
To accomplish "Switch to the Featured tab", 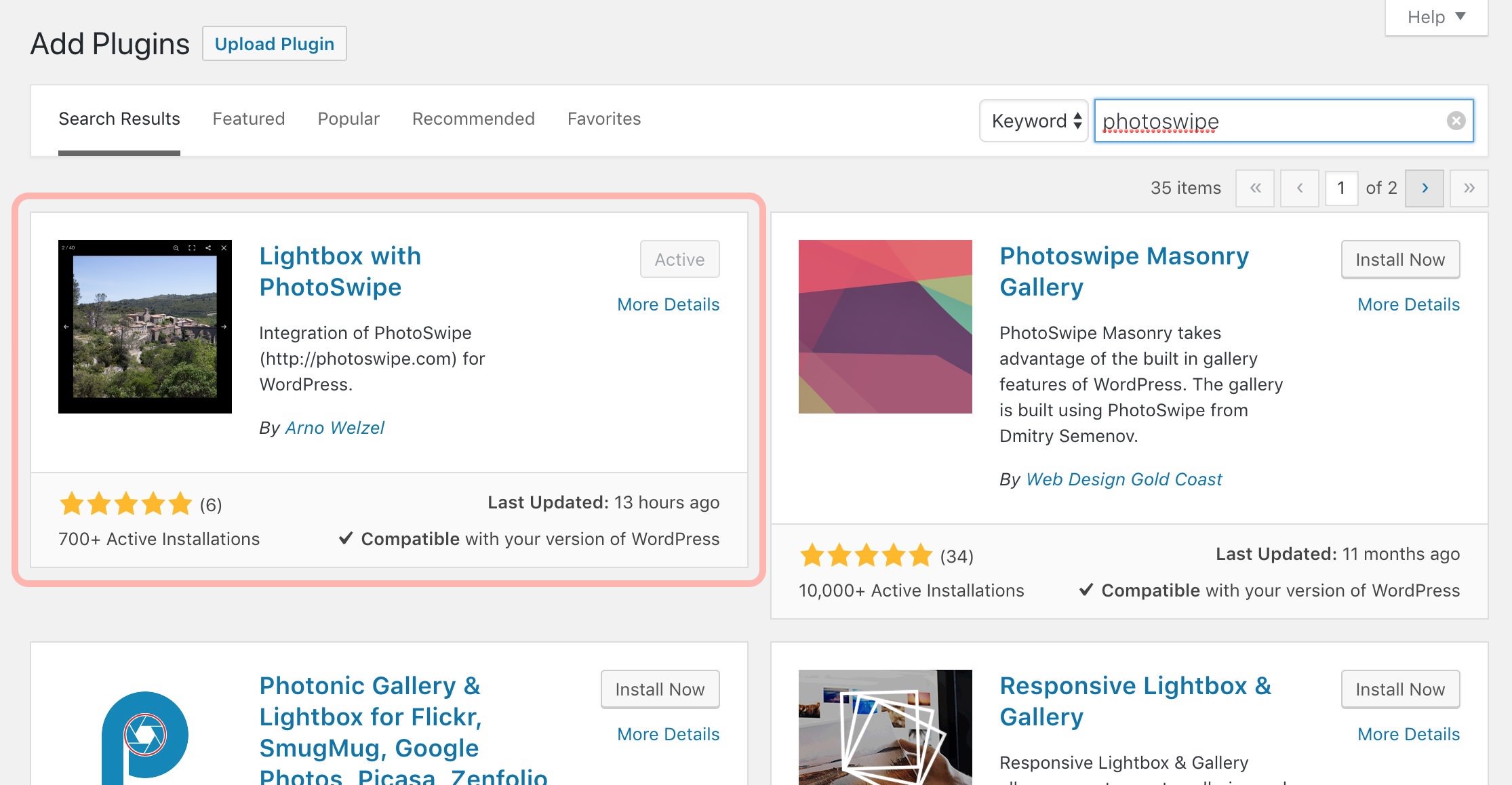I will (x=249, y=119).
